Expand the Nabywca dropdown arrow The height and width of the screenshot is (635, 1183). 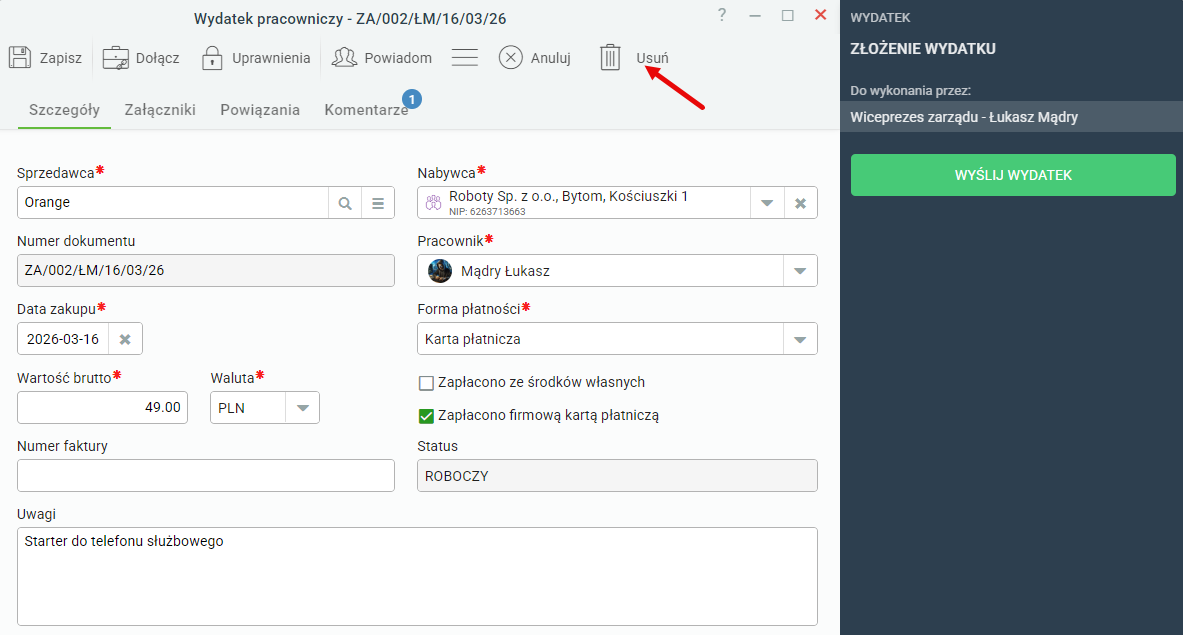(x=767, y=203)
